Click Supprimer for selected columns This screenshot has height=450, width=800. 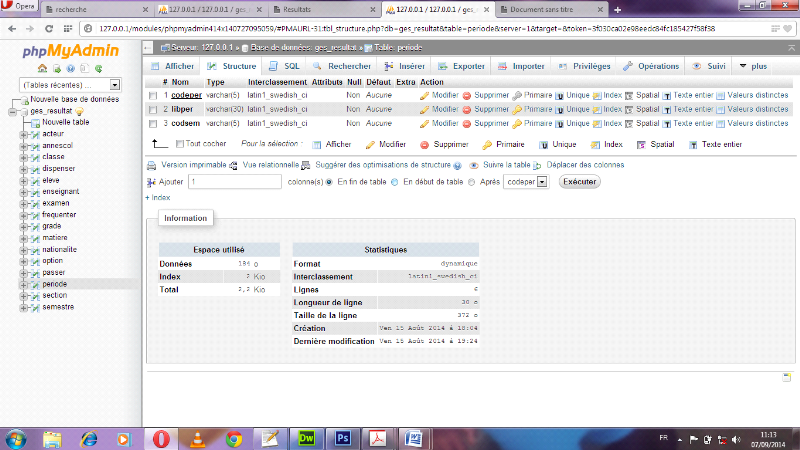pyautogui.click(x=444, y=145)
